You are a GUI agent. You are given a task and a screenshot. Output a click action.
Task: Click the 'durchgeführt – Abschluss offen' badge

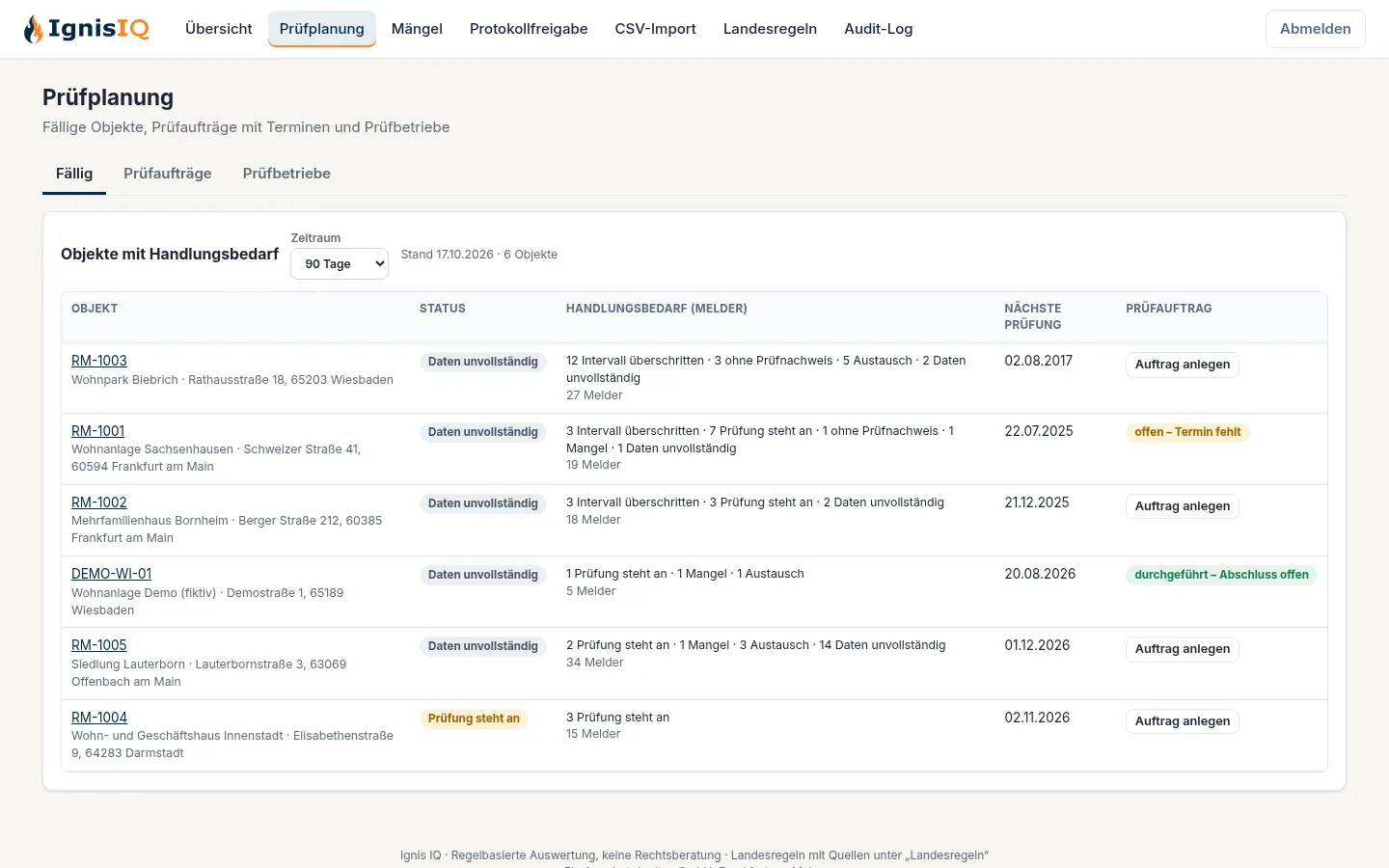pyautogui.click(x=1221, y=575)
